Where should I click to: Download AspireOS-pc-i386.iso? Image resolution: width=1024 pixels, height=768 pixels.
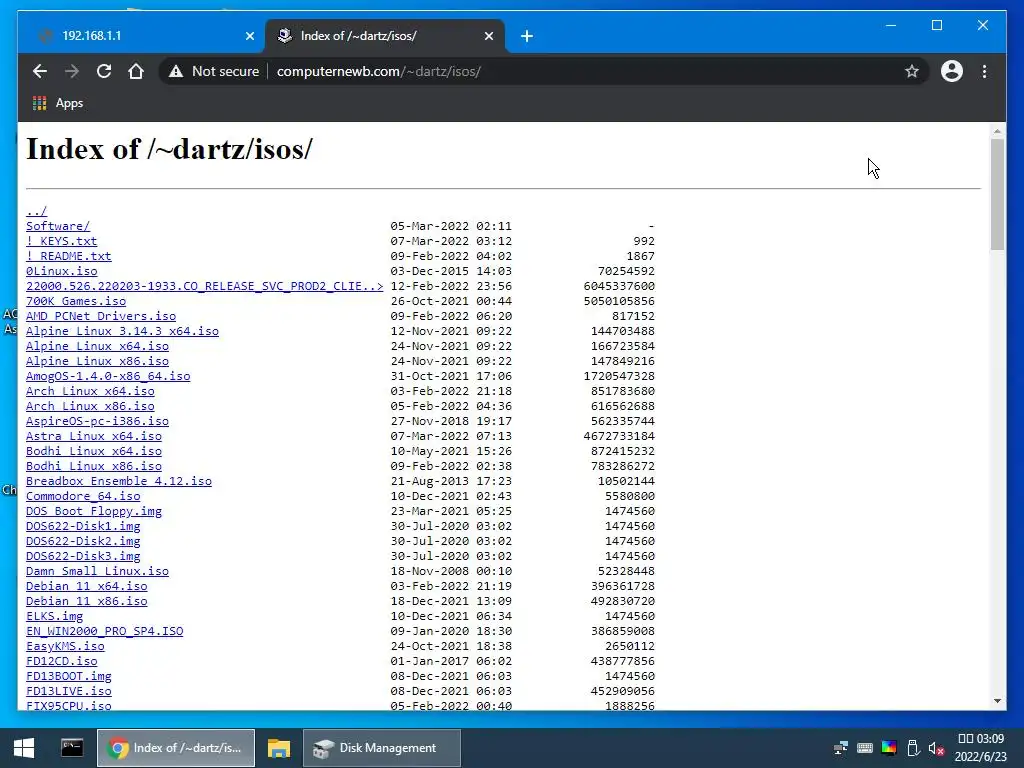coord(97,421)
